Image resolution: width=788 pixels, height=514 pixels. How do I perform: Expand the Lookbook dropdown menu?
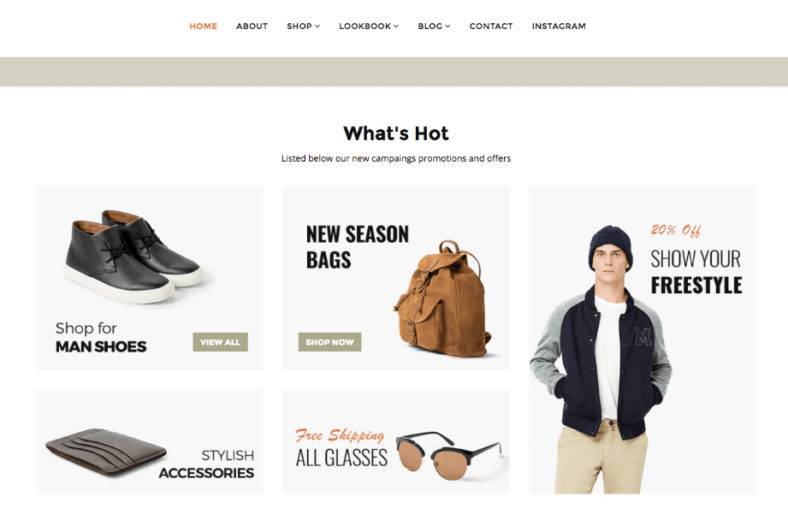pos(368,26)
